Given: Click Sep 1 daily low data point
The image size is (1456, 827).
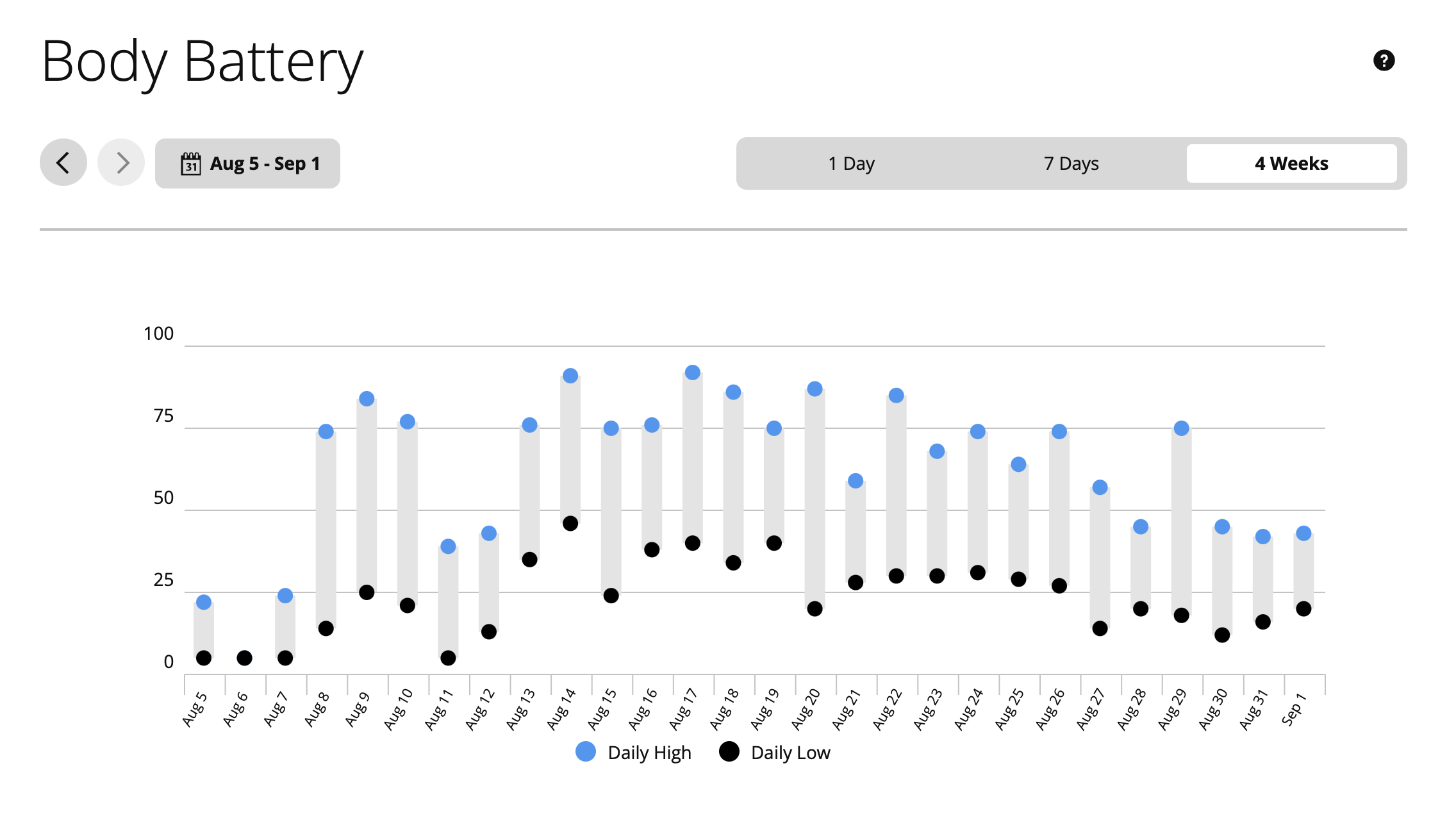Looking at the screenshot, I should pyautogui.click(x=1303, y=608).
